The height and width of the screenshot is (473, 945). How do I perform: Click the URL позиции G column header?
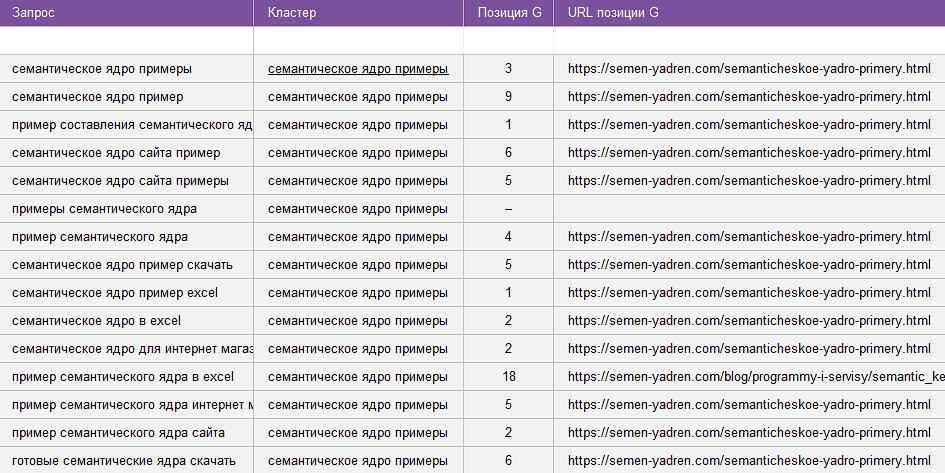coord(613,13)
